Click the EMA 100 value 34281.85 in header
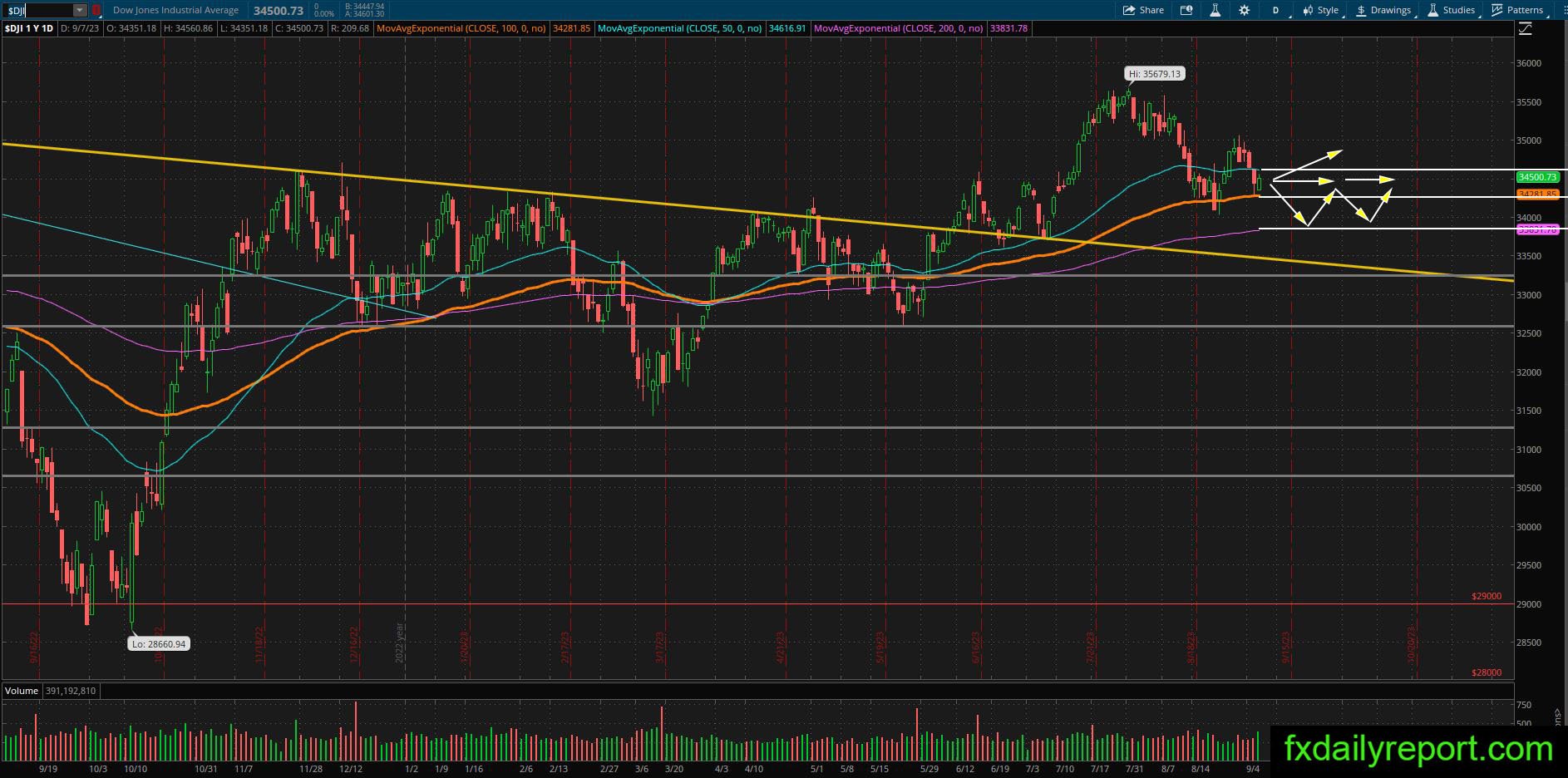This screenshot has height=778, width=1568. click(571, 28)
